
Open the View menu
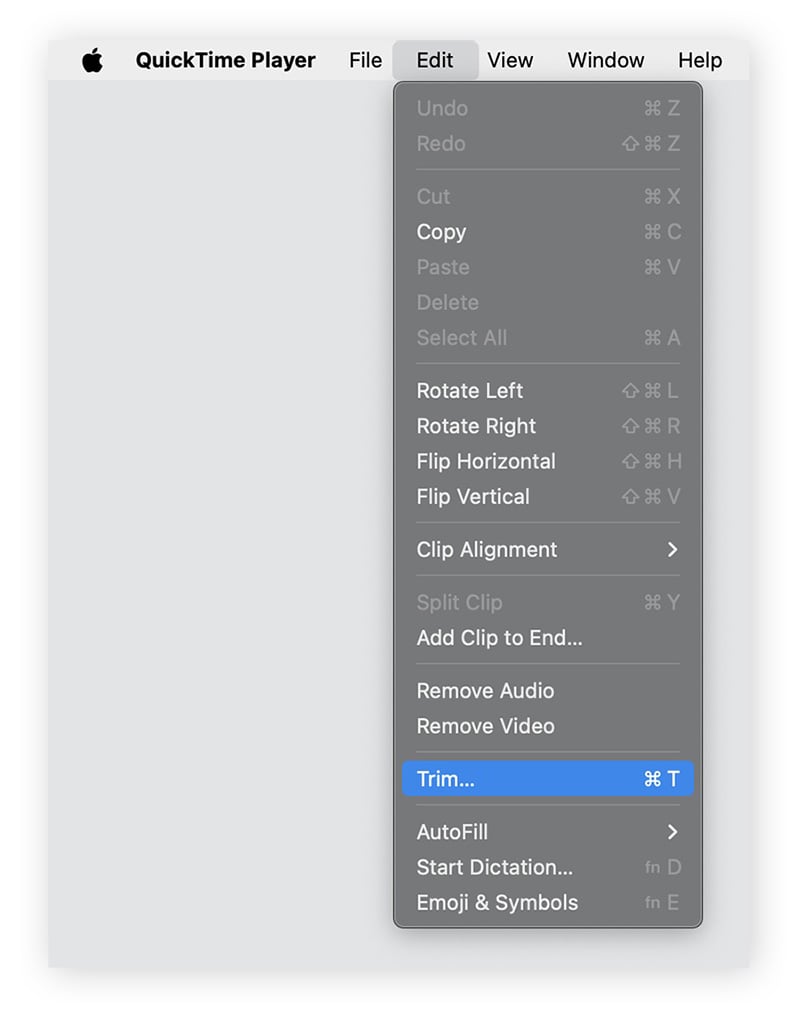pos(510,60)
